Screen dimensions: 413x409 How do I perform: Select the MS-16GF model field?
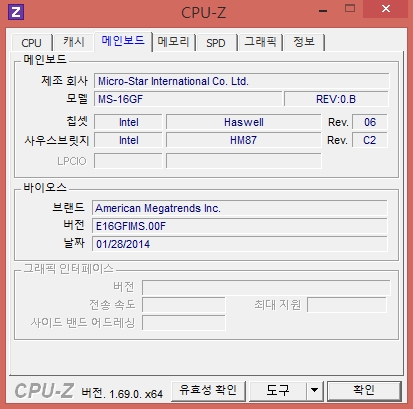click(188, 99)
